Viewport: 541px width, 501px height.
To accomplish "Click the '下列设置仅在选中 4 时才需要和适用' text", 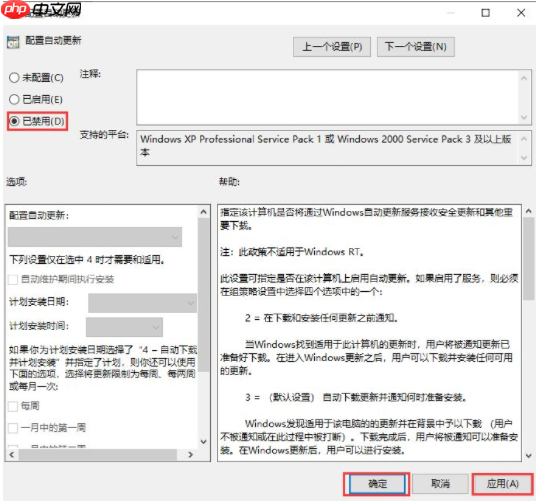I will [x=87, y=259].
